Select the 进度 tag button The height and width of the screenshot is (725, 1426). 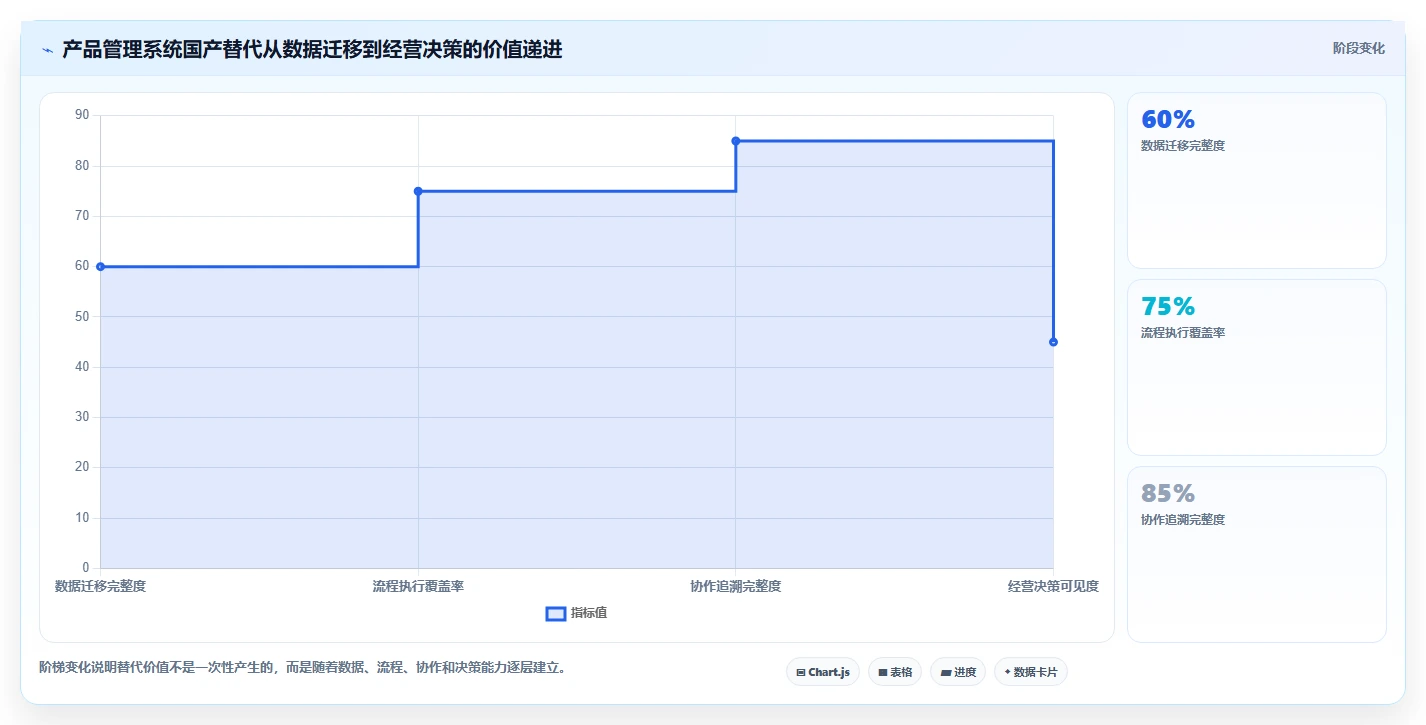coord(958,672)
